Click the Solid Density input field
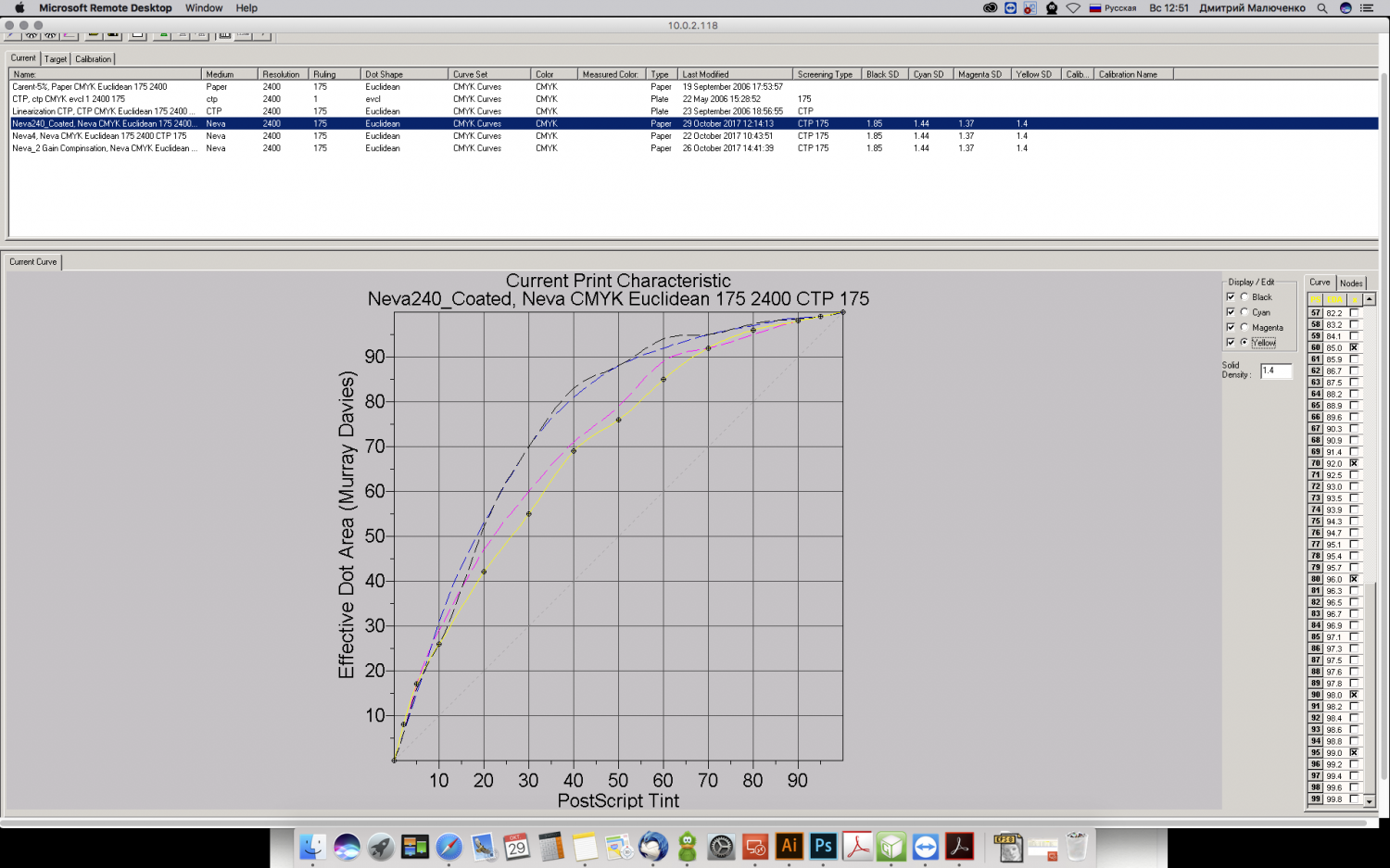The height and width of the screenshot is (868, 1390). click(x=1275, y=371)
